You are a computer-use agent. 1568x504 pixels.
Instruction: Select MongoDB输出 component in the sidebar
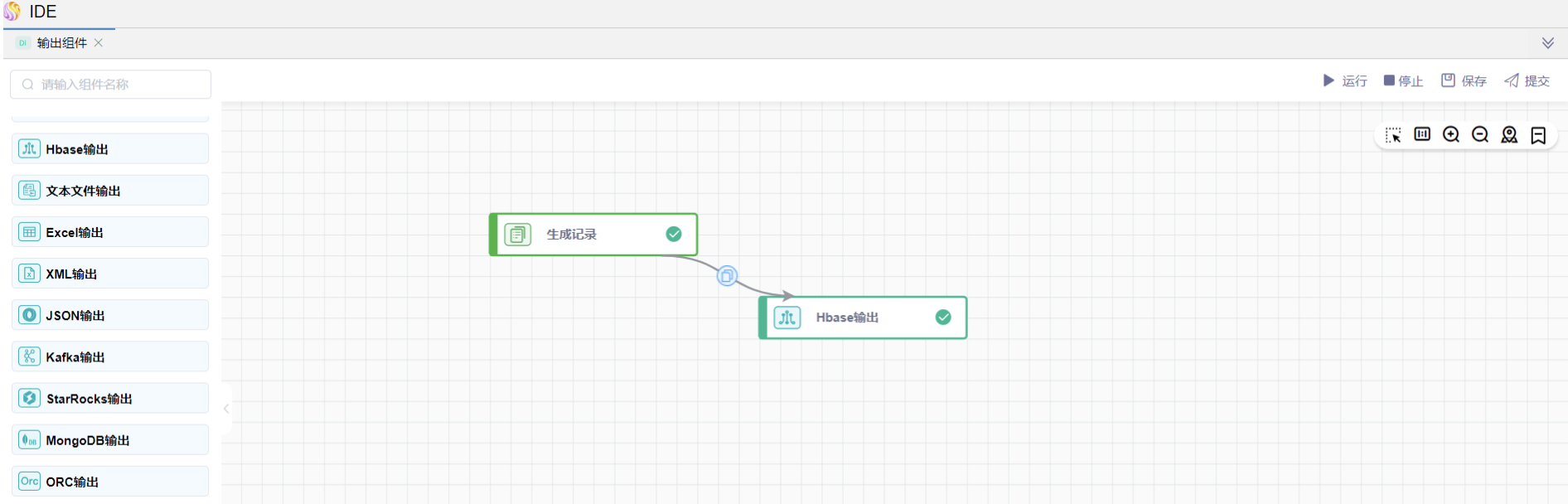(110, 440)
